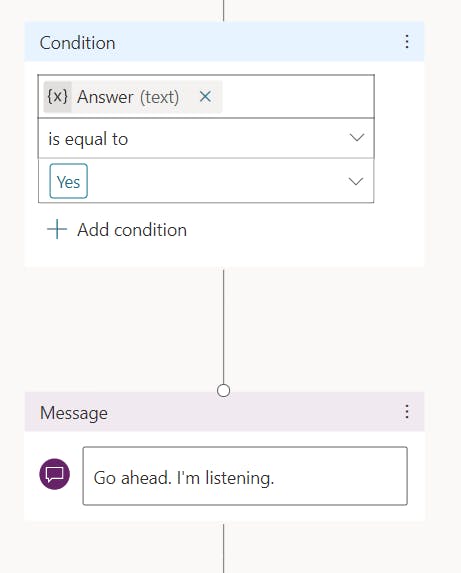The height and width of the screenshot is (573, 461).
Task: Click the connector line below Condition node
Action: point(224,326)
